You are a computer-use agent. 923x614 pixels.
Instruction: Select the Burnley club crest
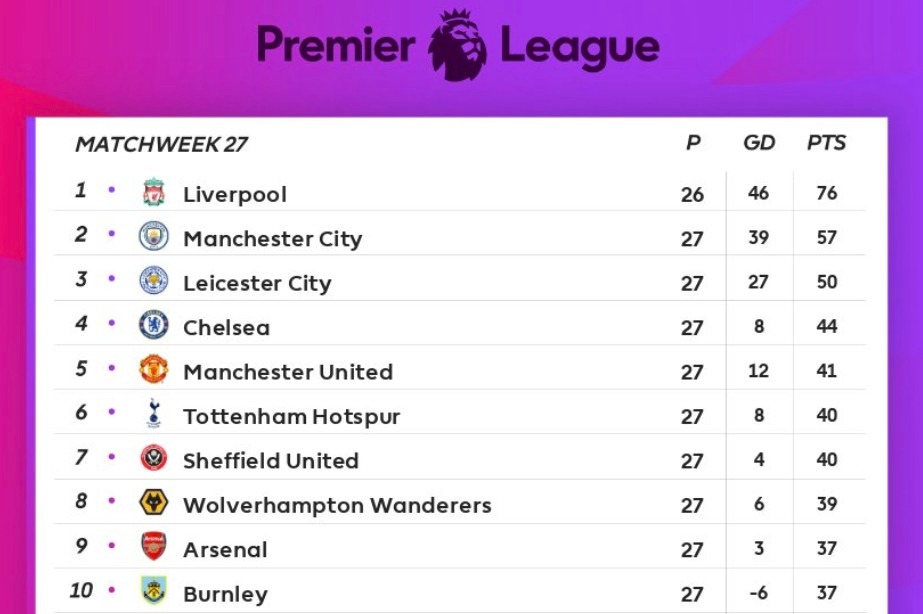(153, 591)
